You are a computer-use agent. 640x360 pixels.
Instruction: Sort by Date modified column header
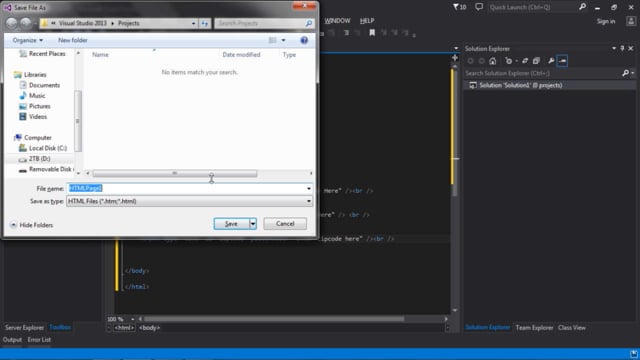[241, 54]
